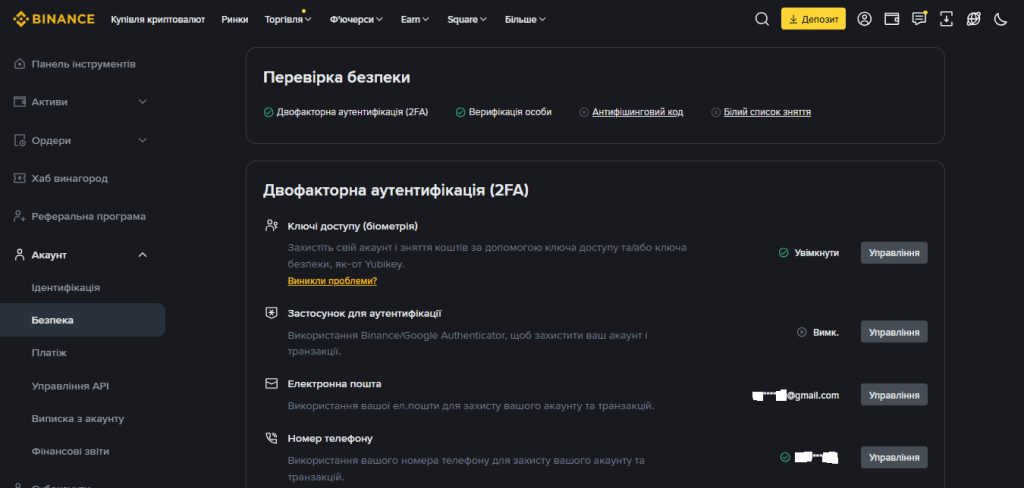The width and height of the screenshot is (1024, 488).
Task: Open the Ф'ючерси dropdown menu
Action: [357, 20]
